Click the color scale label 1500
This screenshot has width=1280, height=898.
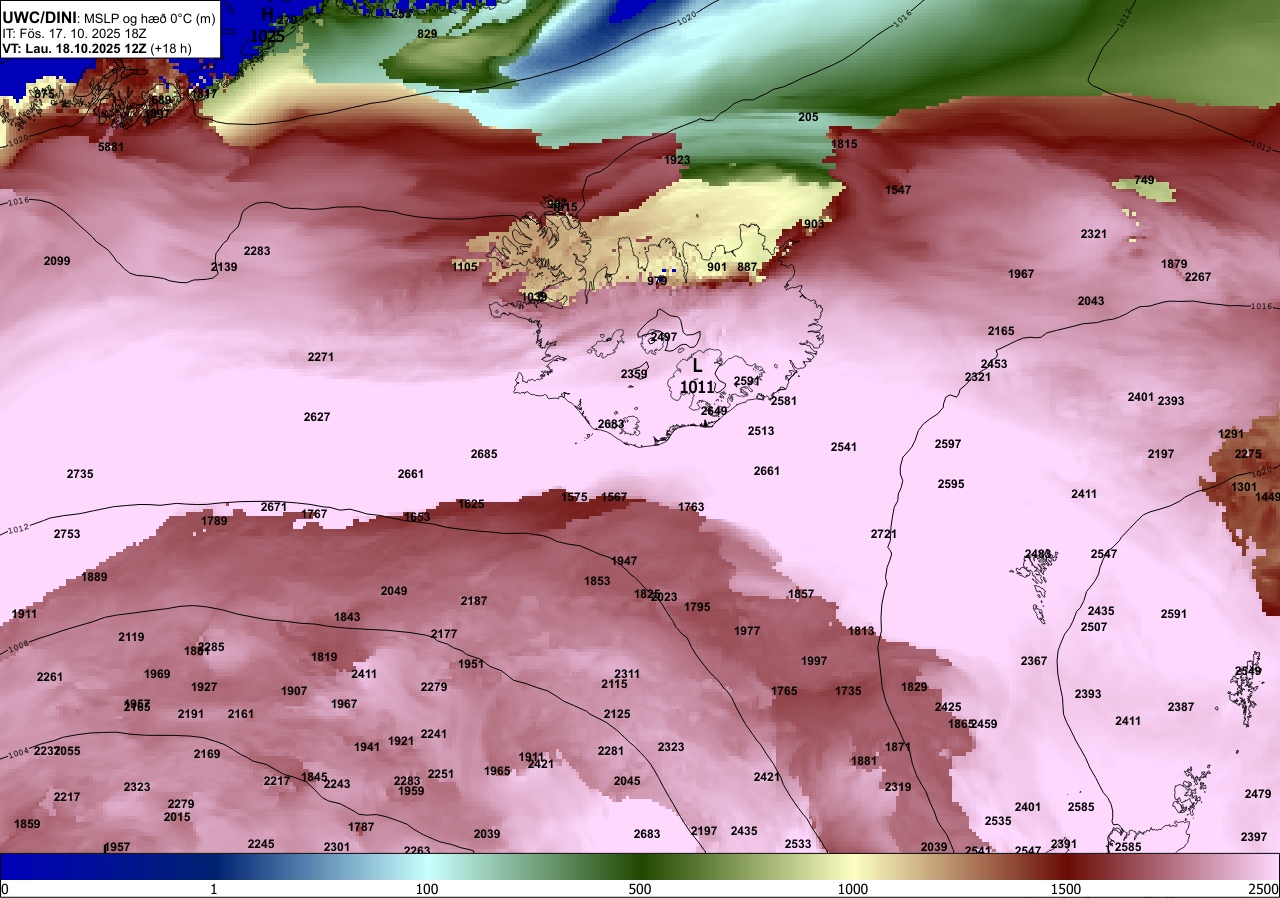[x=1066, y=889]
